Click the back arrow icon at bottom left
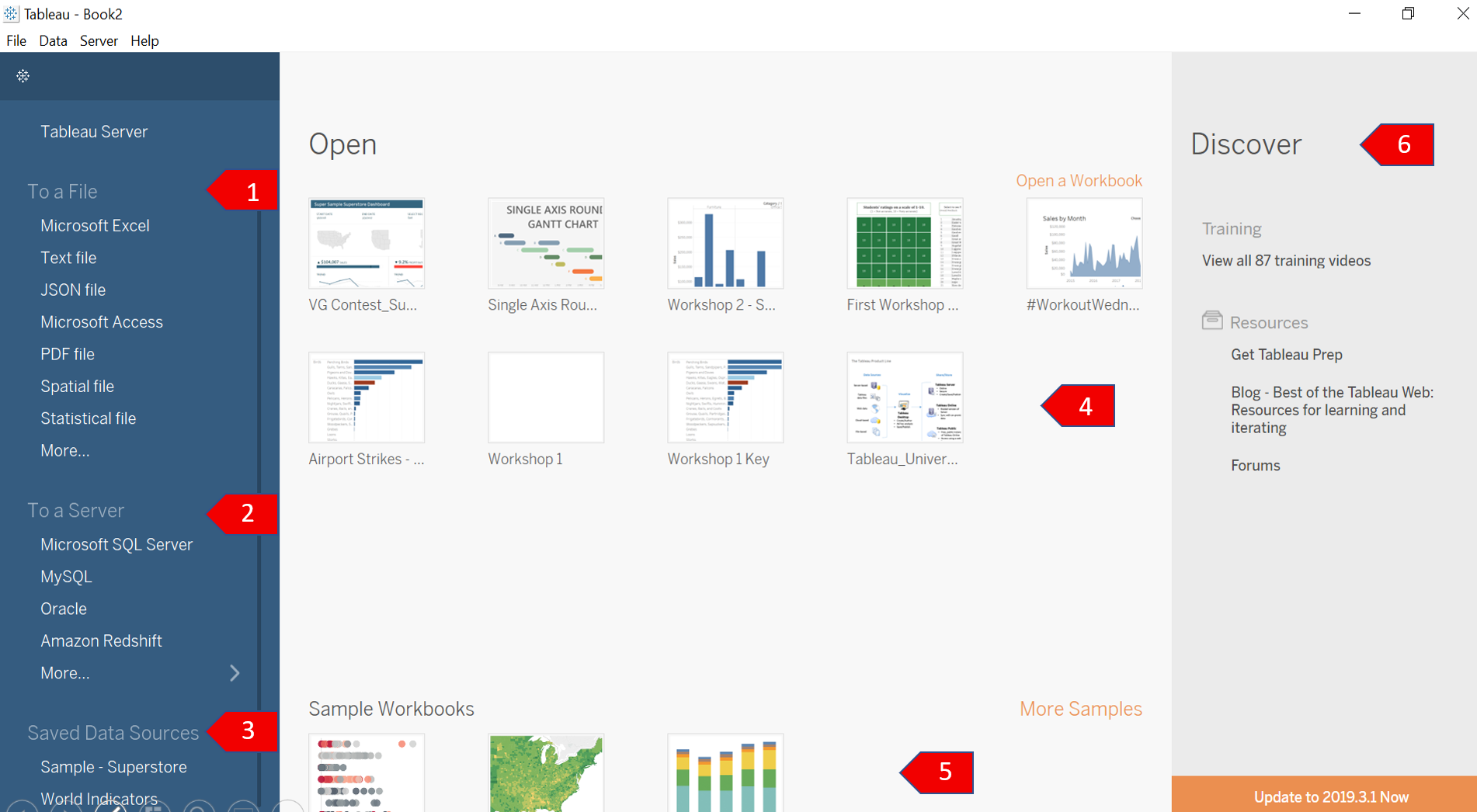1477x812 pixels. point(23,809)
